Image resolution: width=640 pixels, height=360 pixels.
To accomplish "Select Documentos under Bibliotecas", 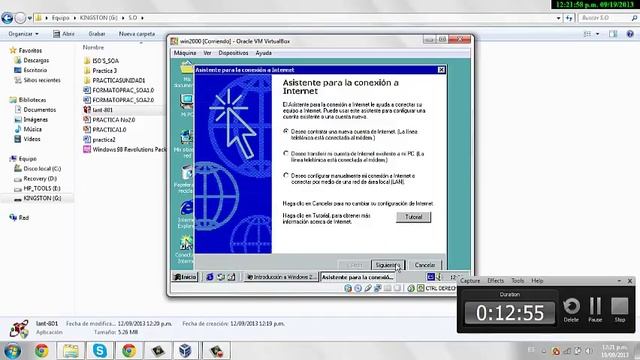I will click(x=39, y=110).
